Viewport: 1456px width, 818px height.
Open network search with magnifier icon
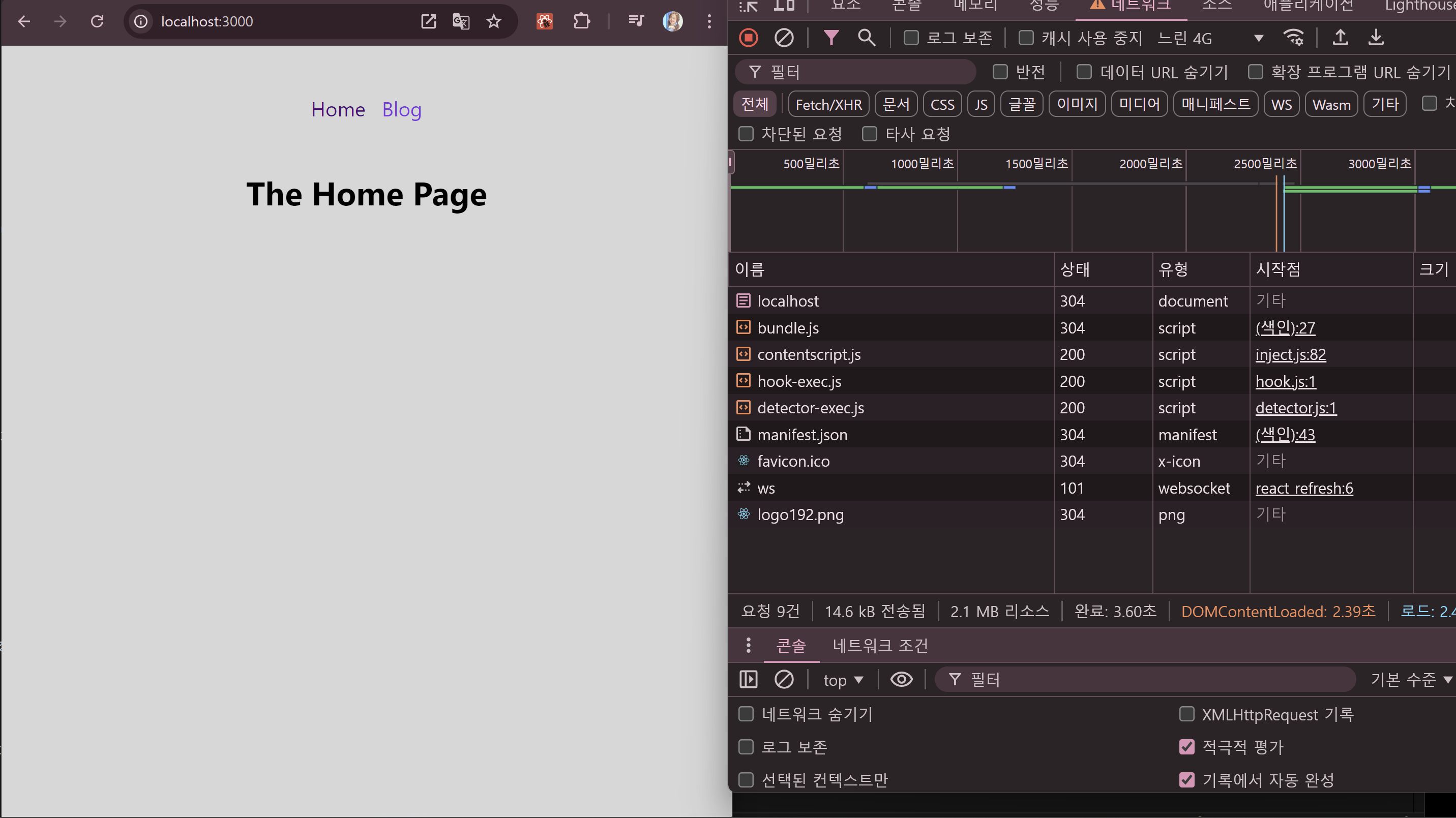coord(866,38)
